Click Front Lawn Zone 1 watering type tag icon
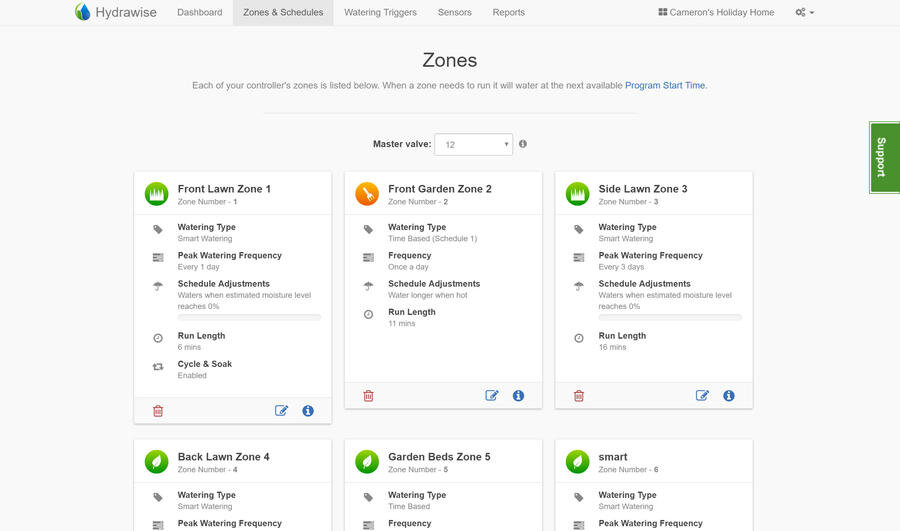The width and height of the screenshot is (900, 531). point(158,230)
